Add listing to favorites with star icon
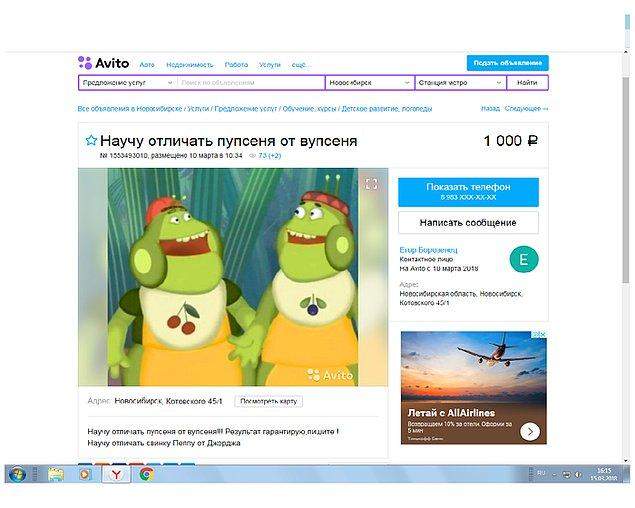The width and height of the screenshot is (635, 508). click(x=91, y=141)
